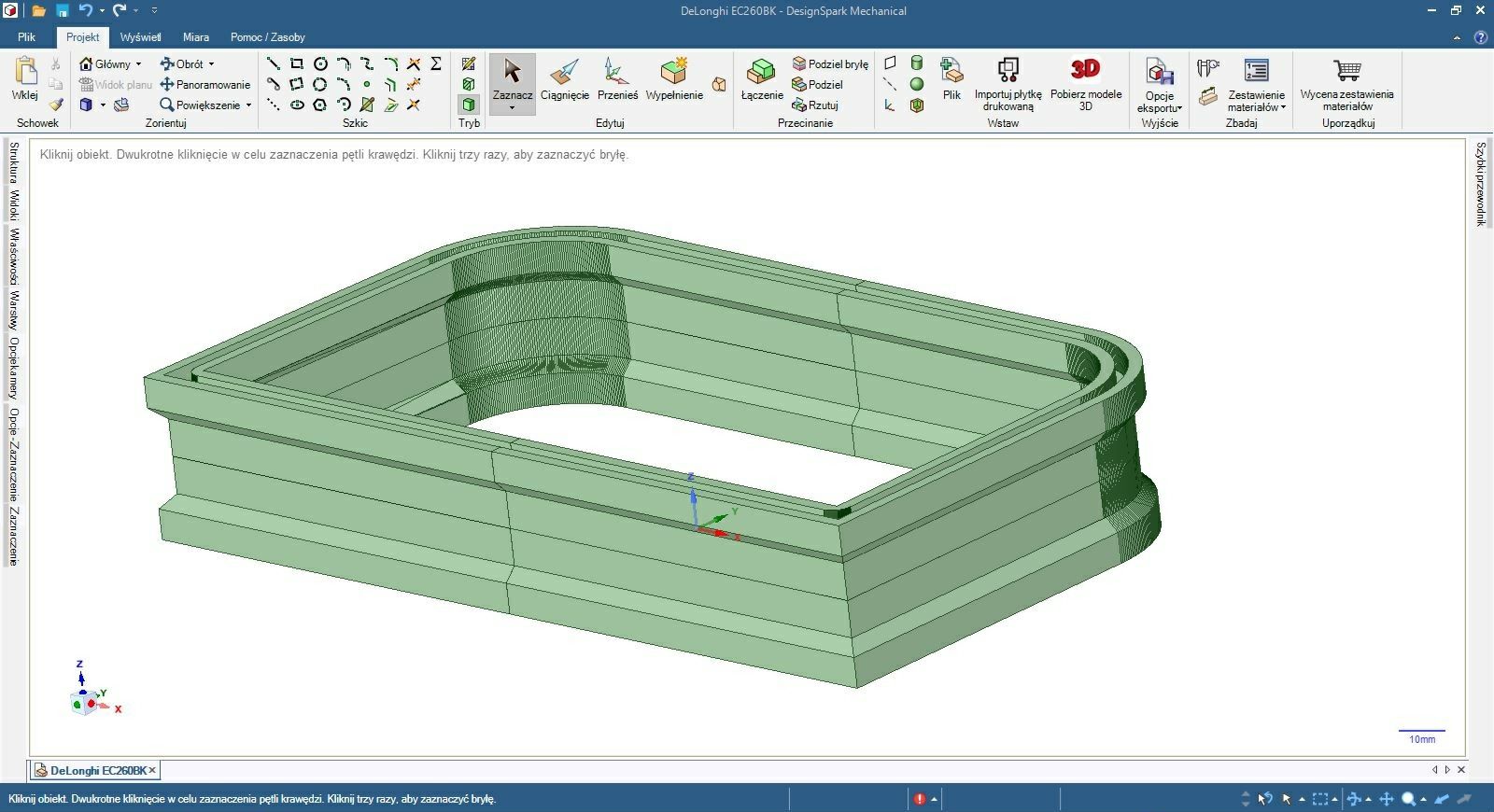Click the format painter brush icon
The height and width of the screenshot is (812, 1494).
56,105
